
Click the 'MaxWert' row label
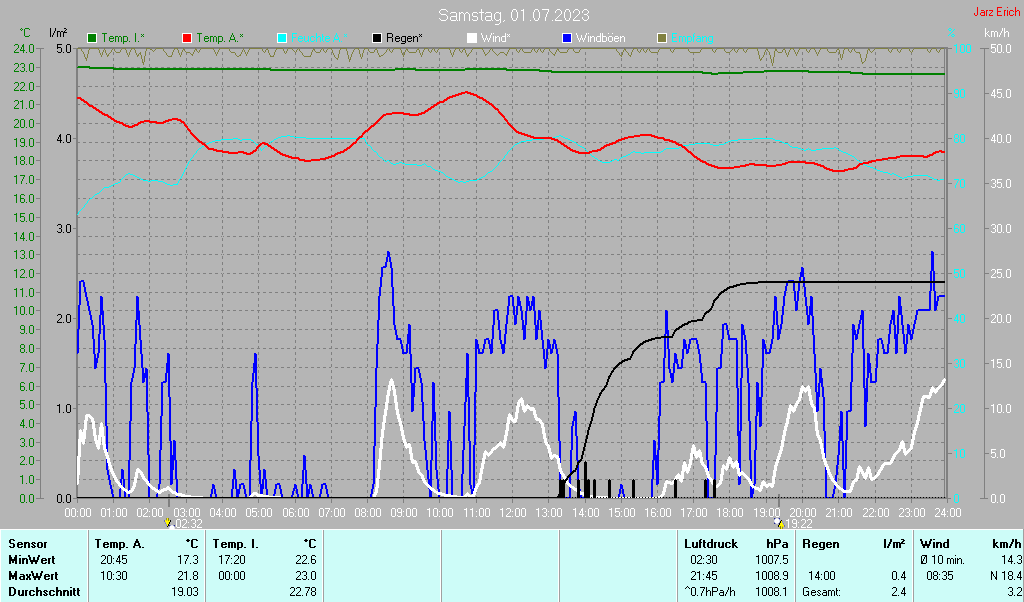(33, 577)
